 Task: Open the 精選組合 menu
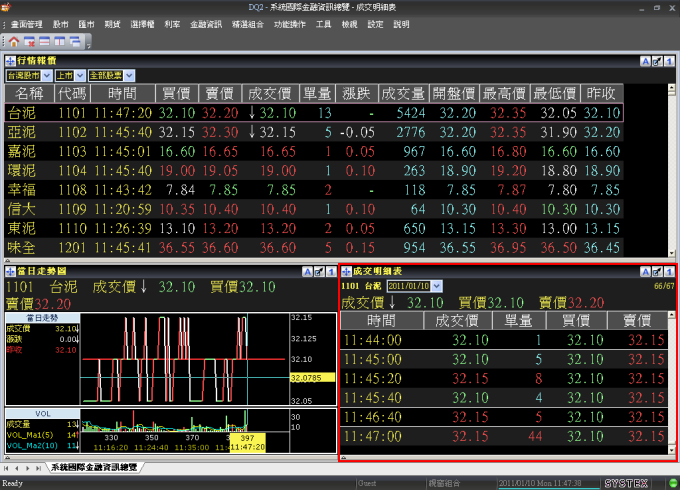coord(248,24)
